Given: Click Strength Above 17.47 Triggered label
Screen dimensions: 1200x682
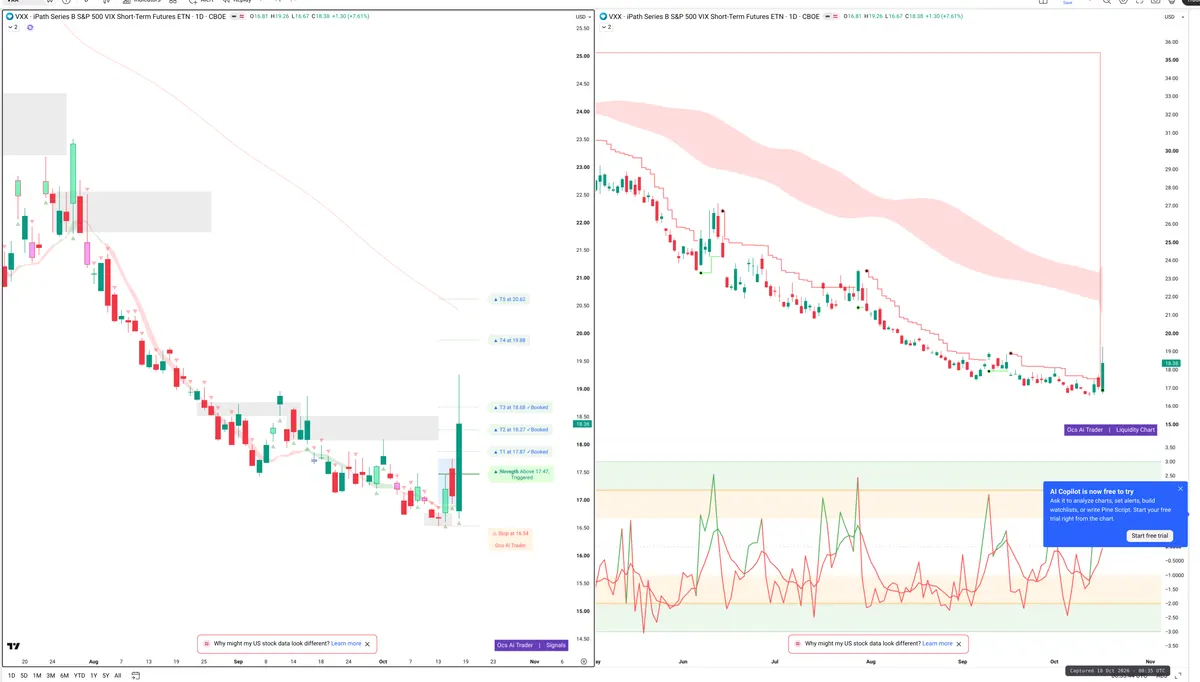Looking at the screenshot, I should [521, 474].
